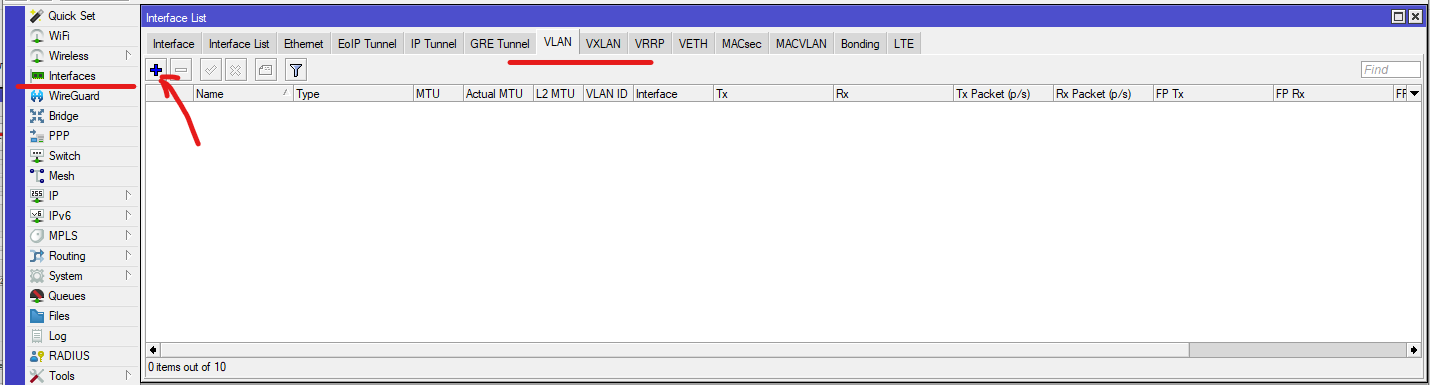
Task: Click the Interfaces sidebar icon
Action: pos(37,76)
